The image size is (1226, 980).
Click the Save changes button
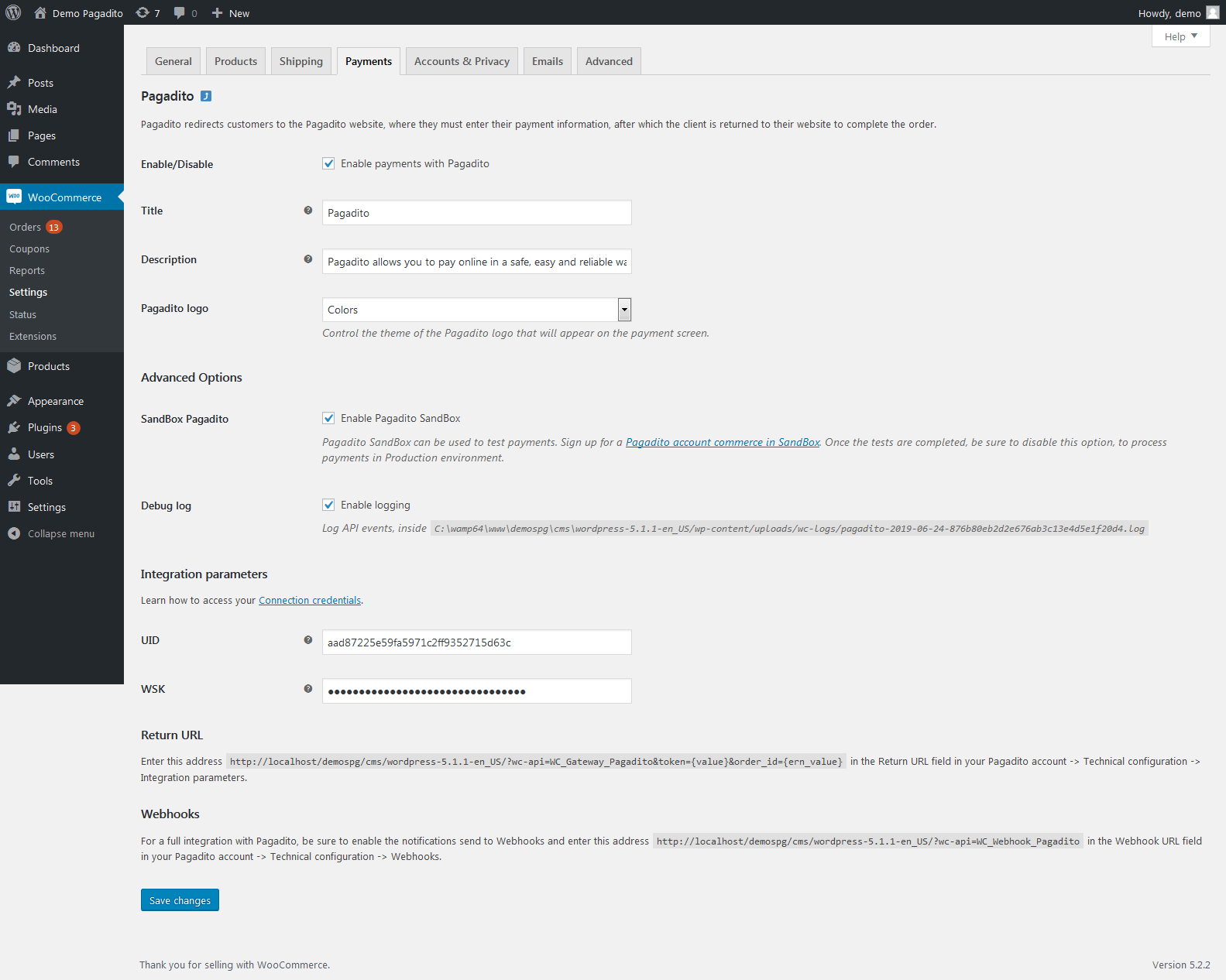[x=180, y=900]
